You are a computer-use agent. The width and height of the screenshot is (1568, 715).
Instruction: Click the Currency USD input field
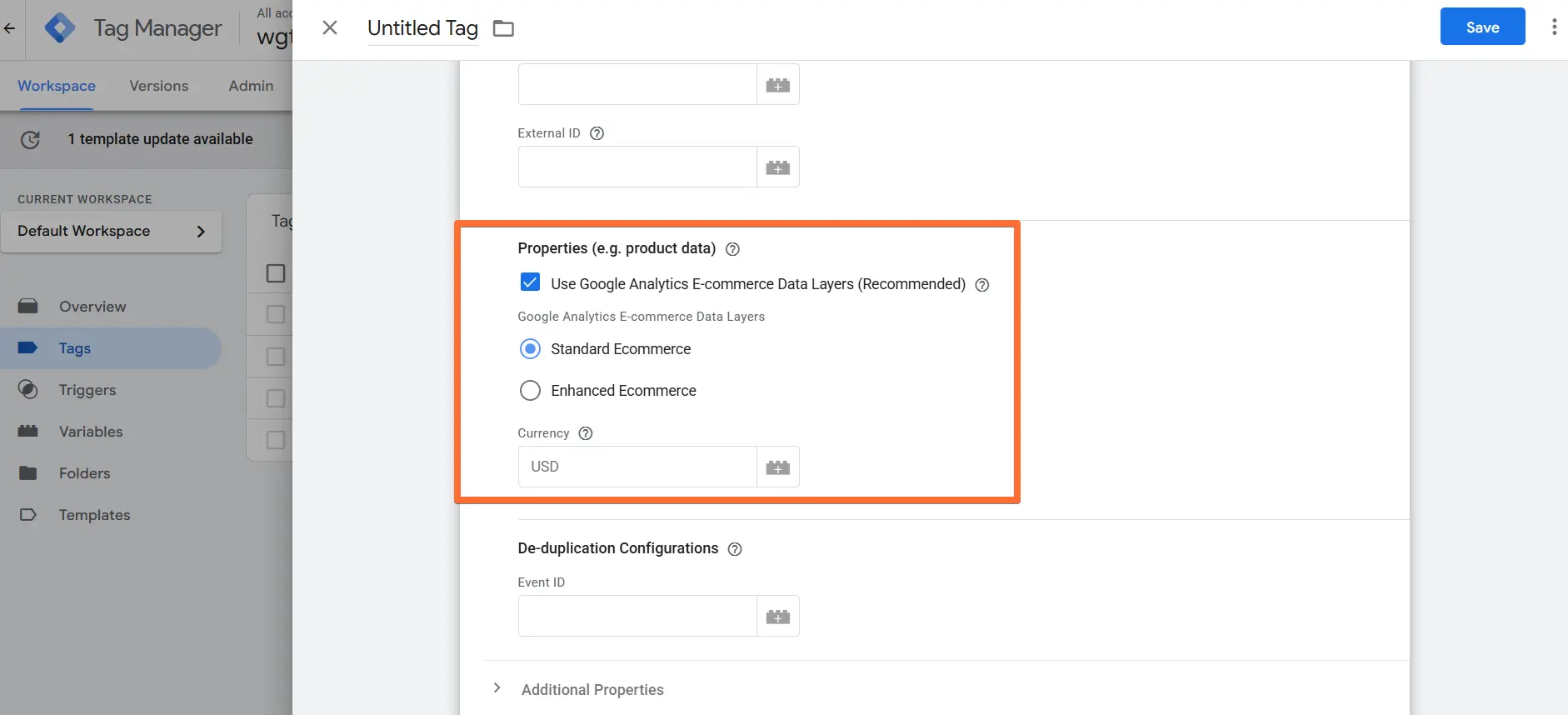click(637, 467)
